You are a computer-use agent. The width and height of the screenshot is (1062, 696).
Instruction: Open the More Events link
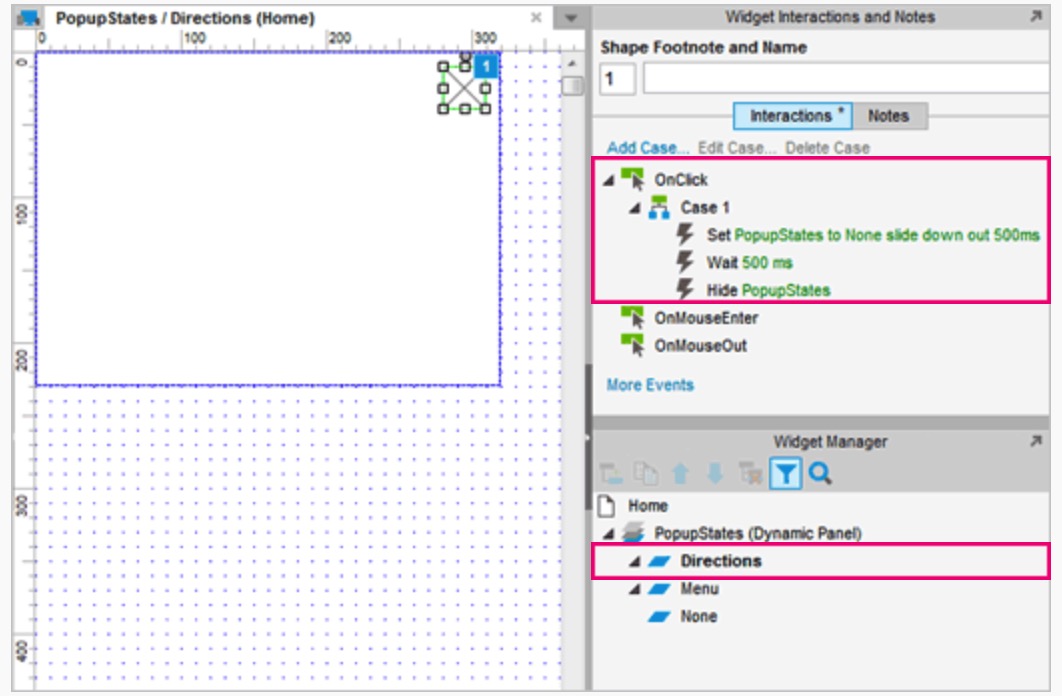click(x=649, y=385)
